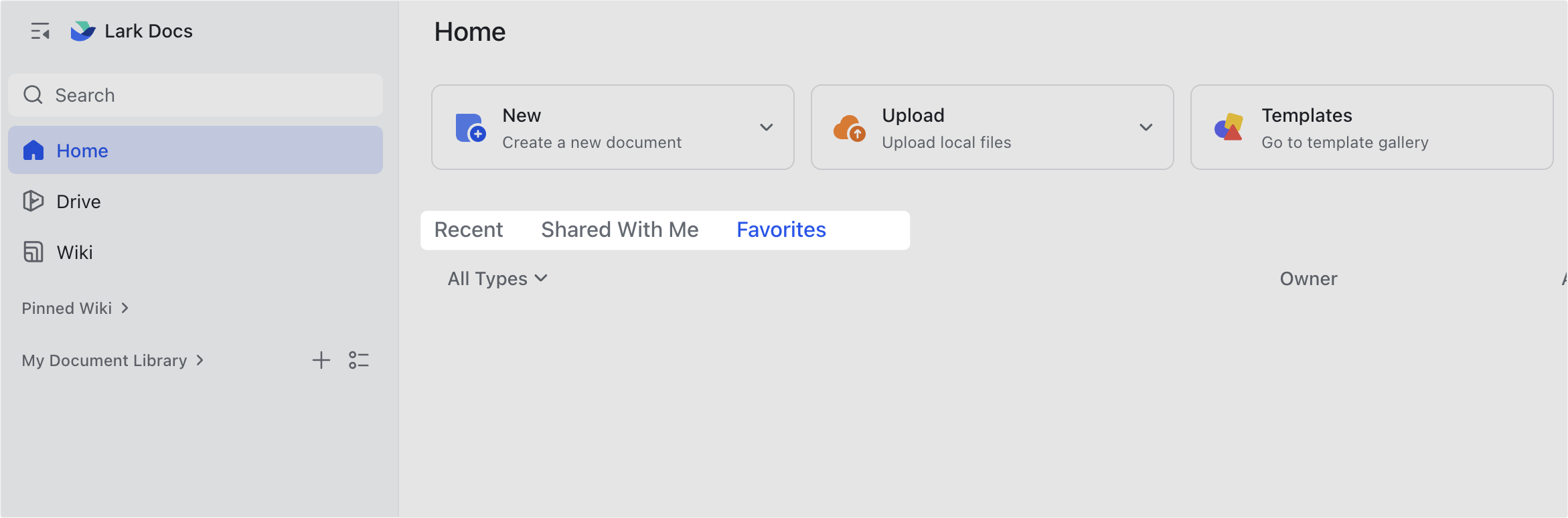Screen dimensions: 1568x518
Task: Add new item to My Document Library
Action: click(x=321, y=361)
